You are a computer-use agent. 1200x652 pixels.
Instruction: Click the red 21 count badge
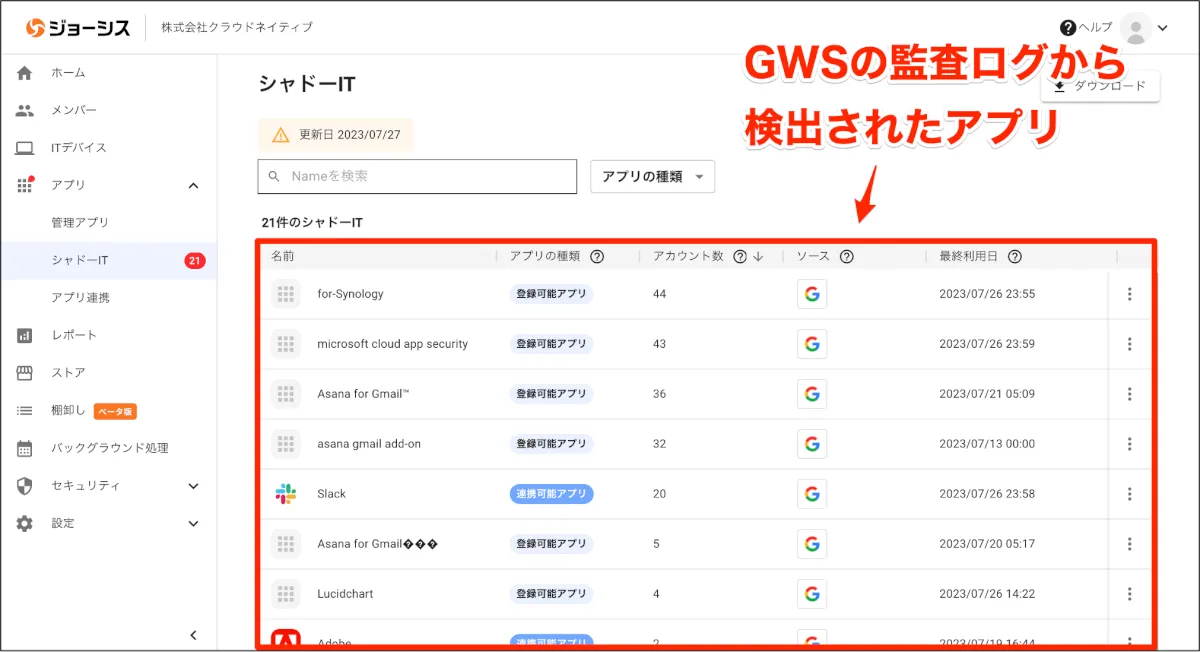[195, 261]
